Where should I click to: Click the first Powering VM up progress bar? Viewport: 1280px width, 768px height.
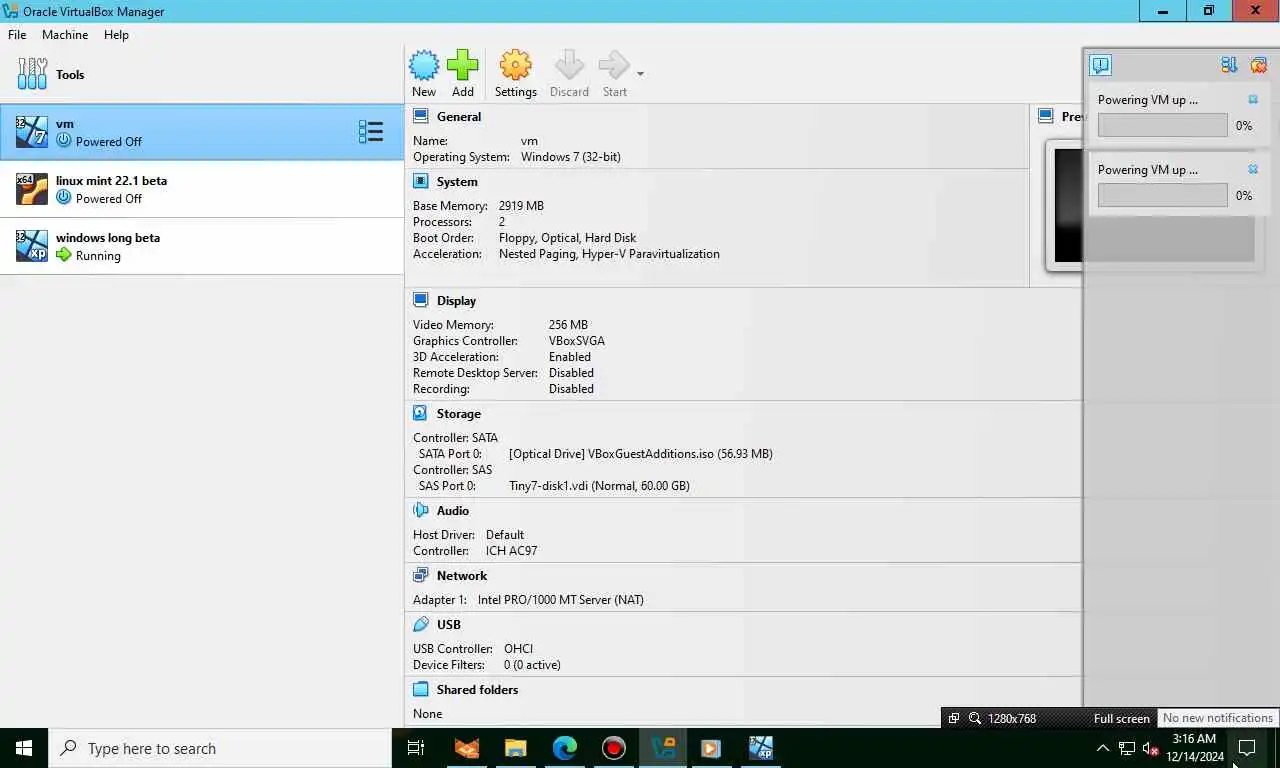[x=1162, y=125]
